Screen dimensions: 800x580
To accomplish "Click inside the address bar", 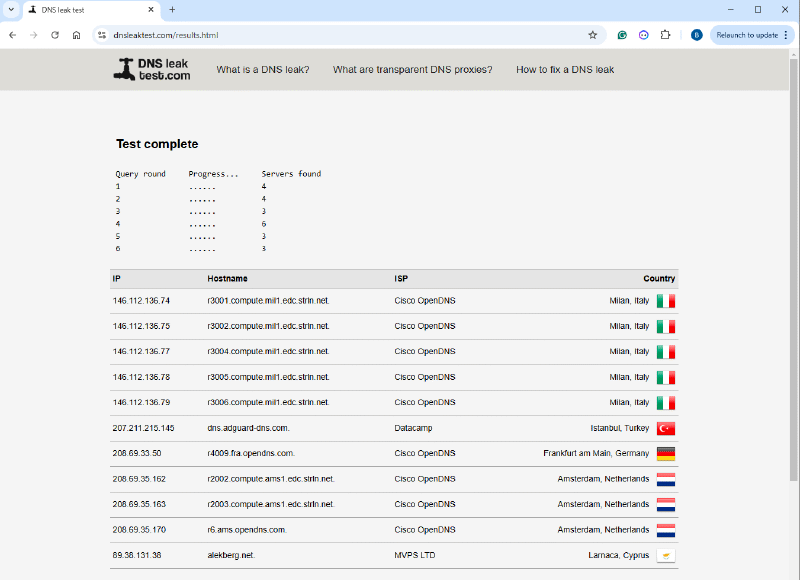I will click(300, 34).
